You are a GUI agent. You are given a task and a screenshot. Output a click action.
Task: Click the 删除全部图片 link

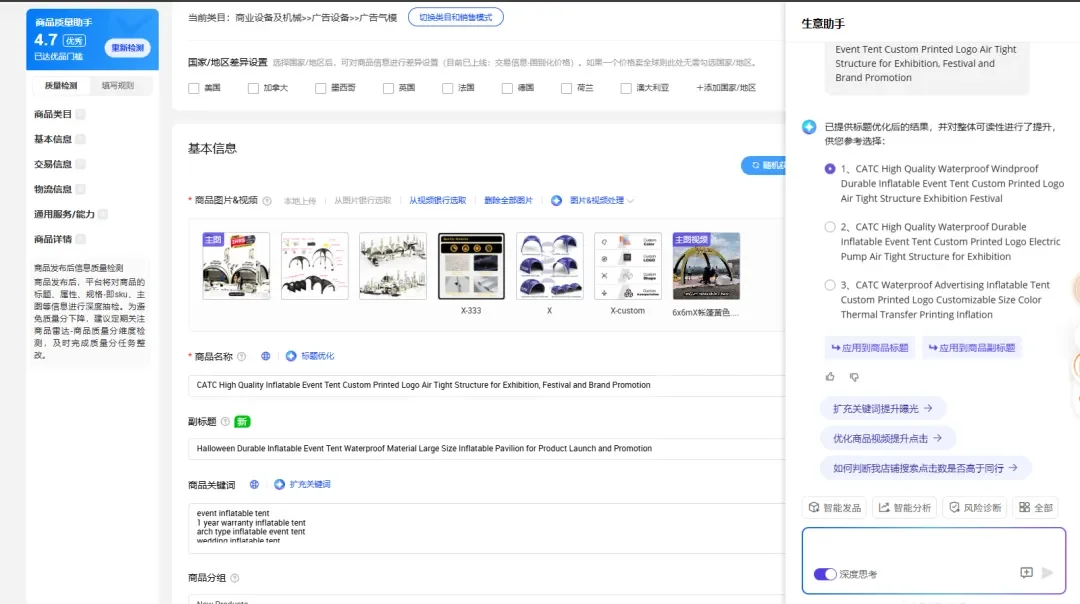[508, 201]
